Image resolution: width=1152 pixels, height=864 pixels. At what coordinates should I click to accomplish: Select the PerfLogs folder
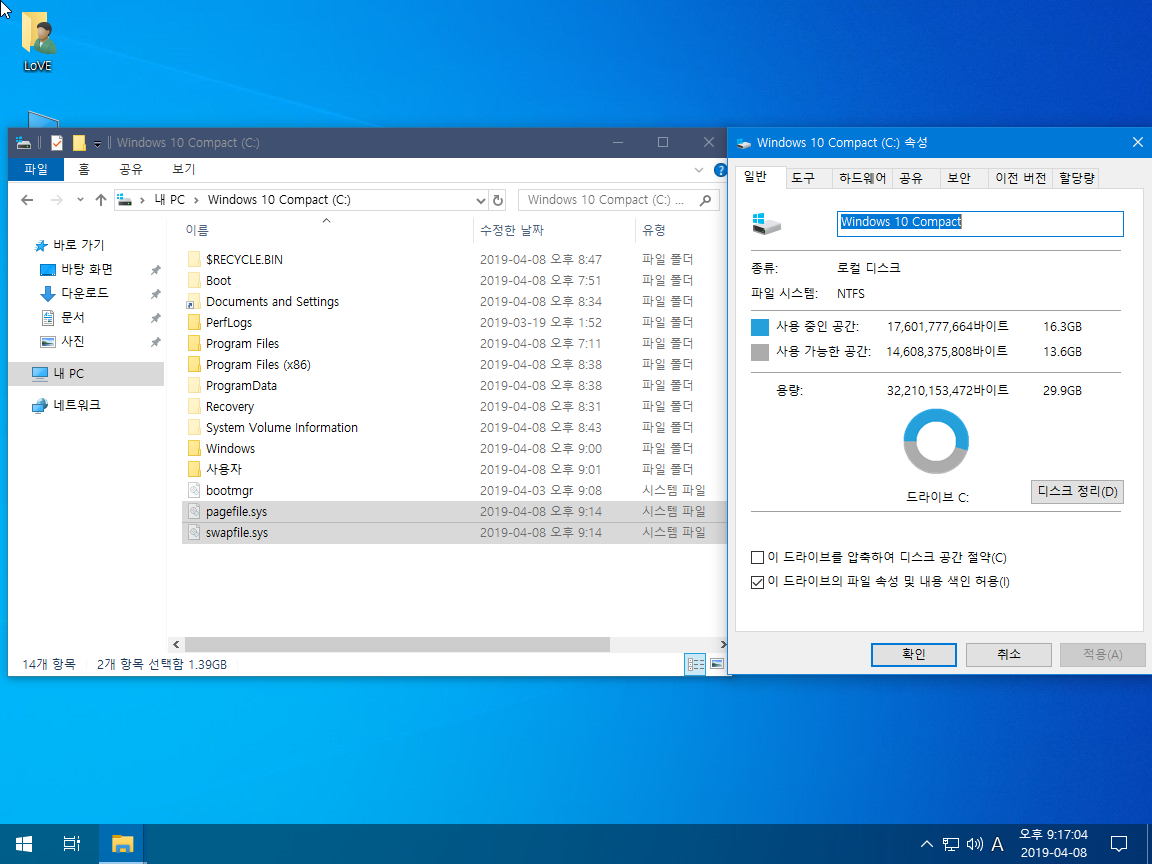click(x=228, y=323)
